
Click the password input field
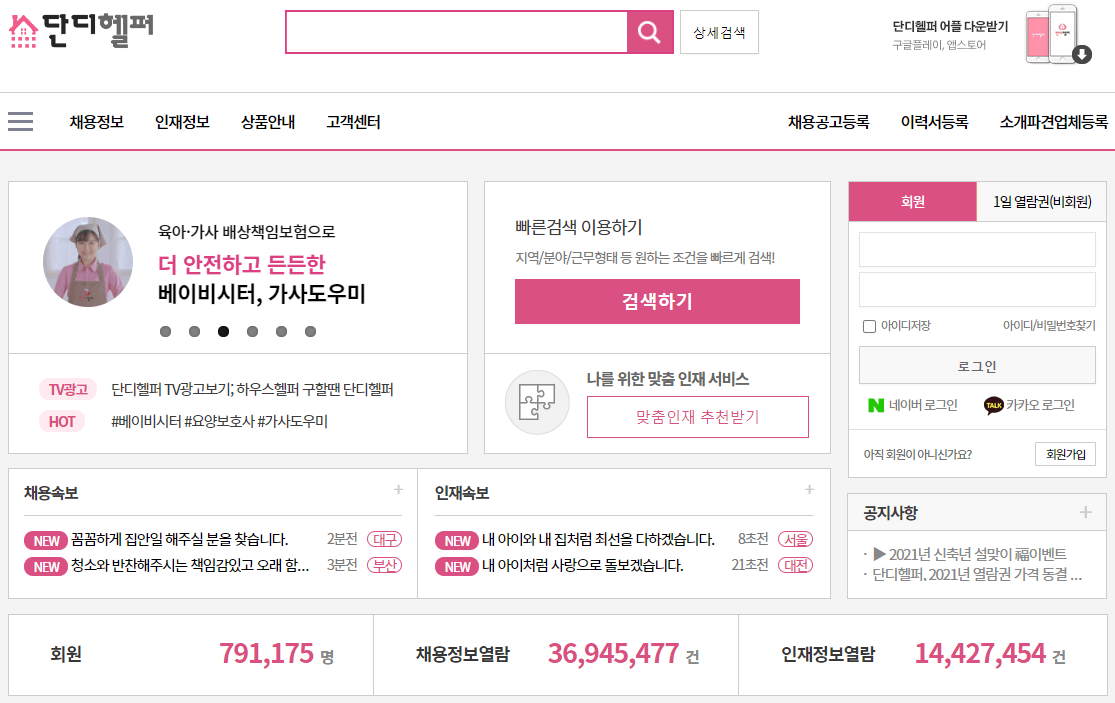pos(977,288)
